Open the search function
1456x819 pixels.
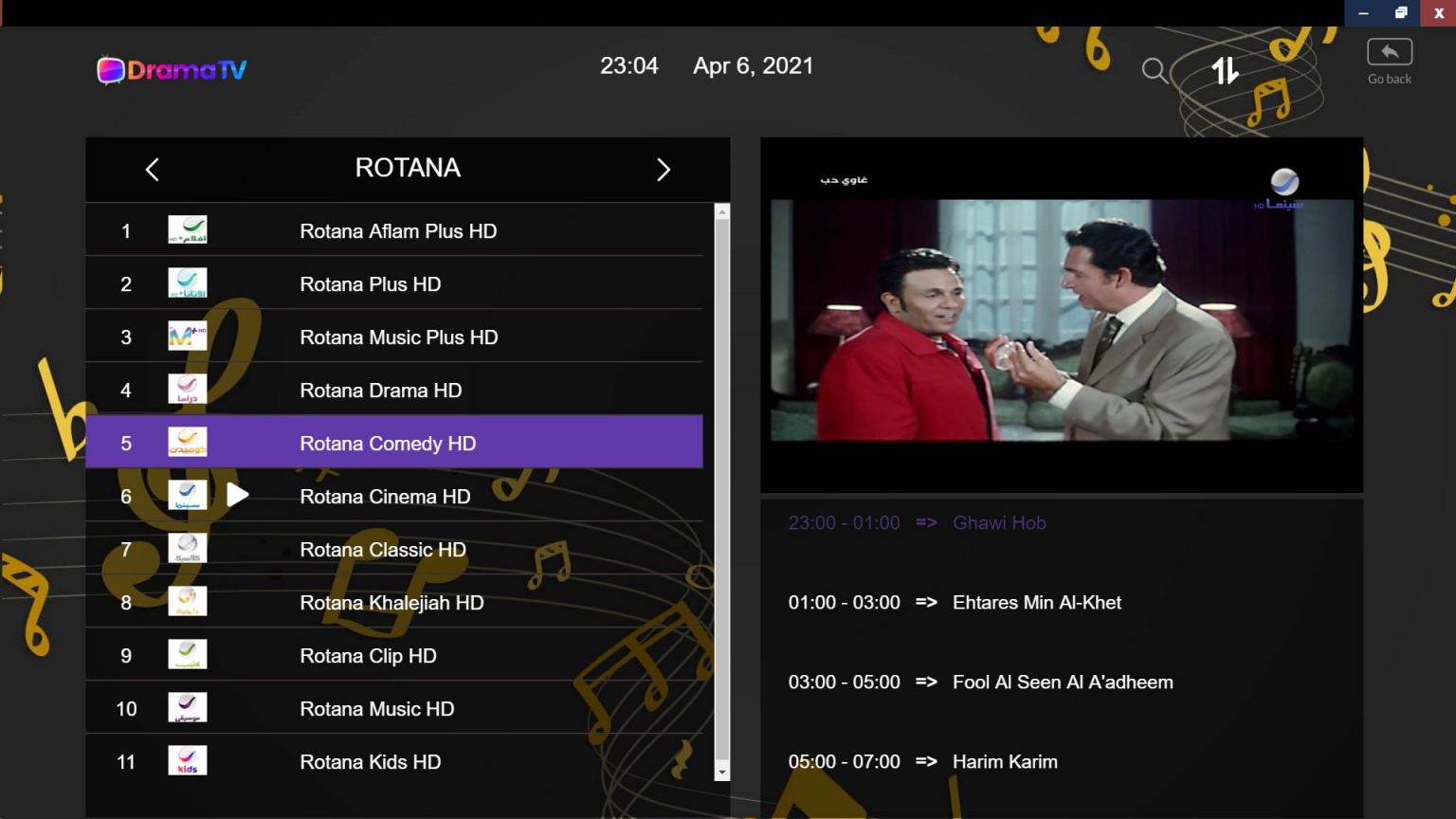[x=1154, y=71]
